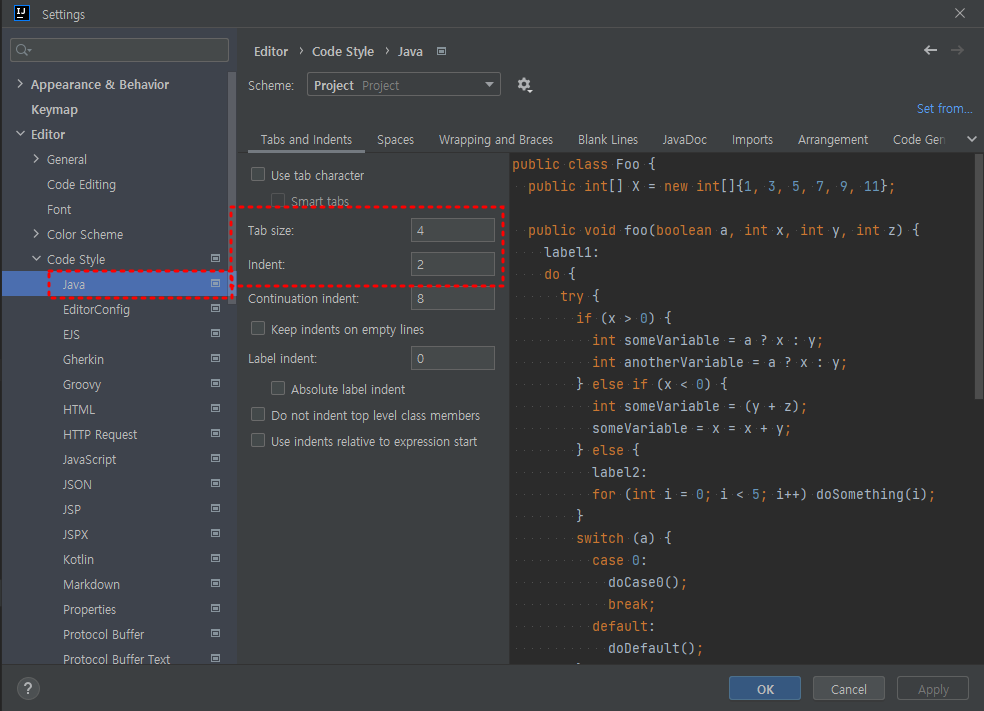984x711 pixels.
Task: Open the help question mark button
Action: pyautogui.click(x=28, y=688)
